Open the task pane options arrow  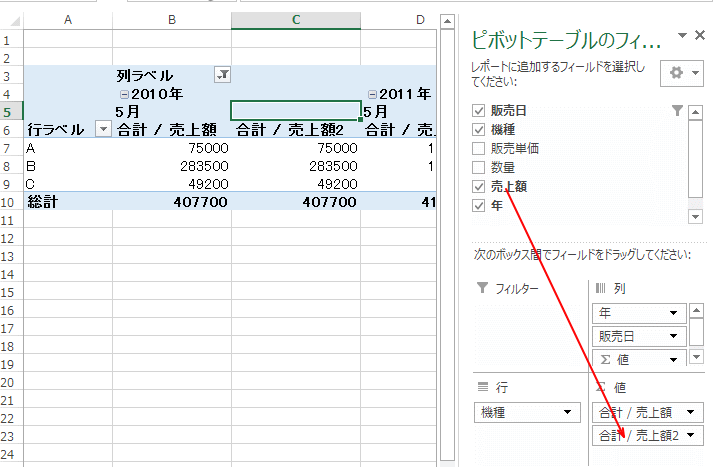682,36
